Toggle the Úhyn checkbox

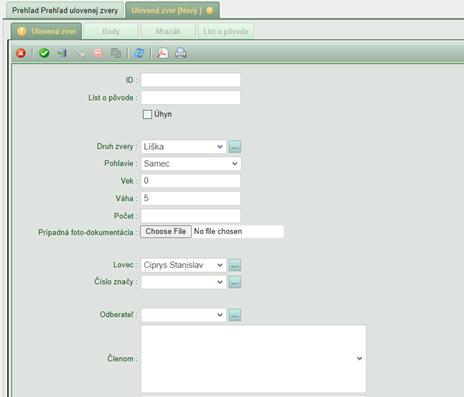point(147,114)
